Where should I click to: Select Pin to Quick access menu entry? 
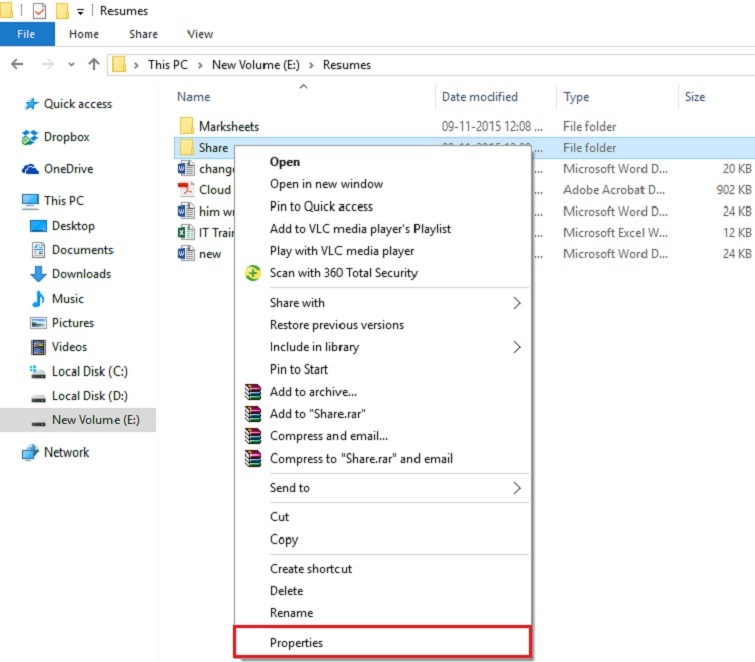point(321,207)
